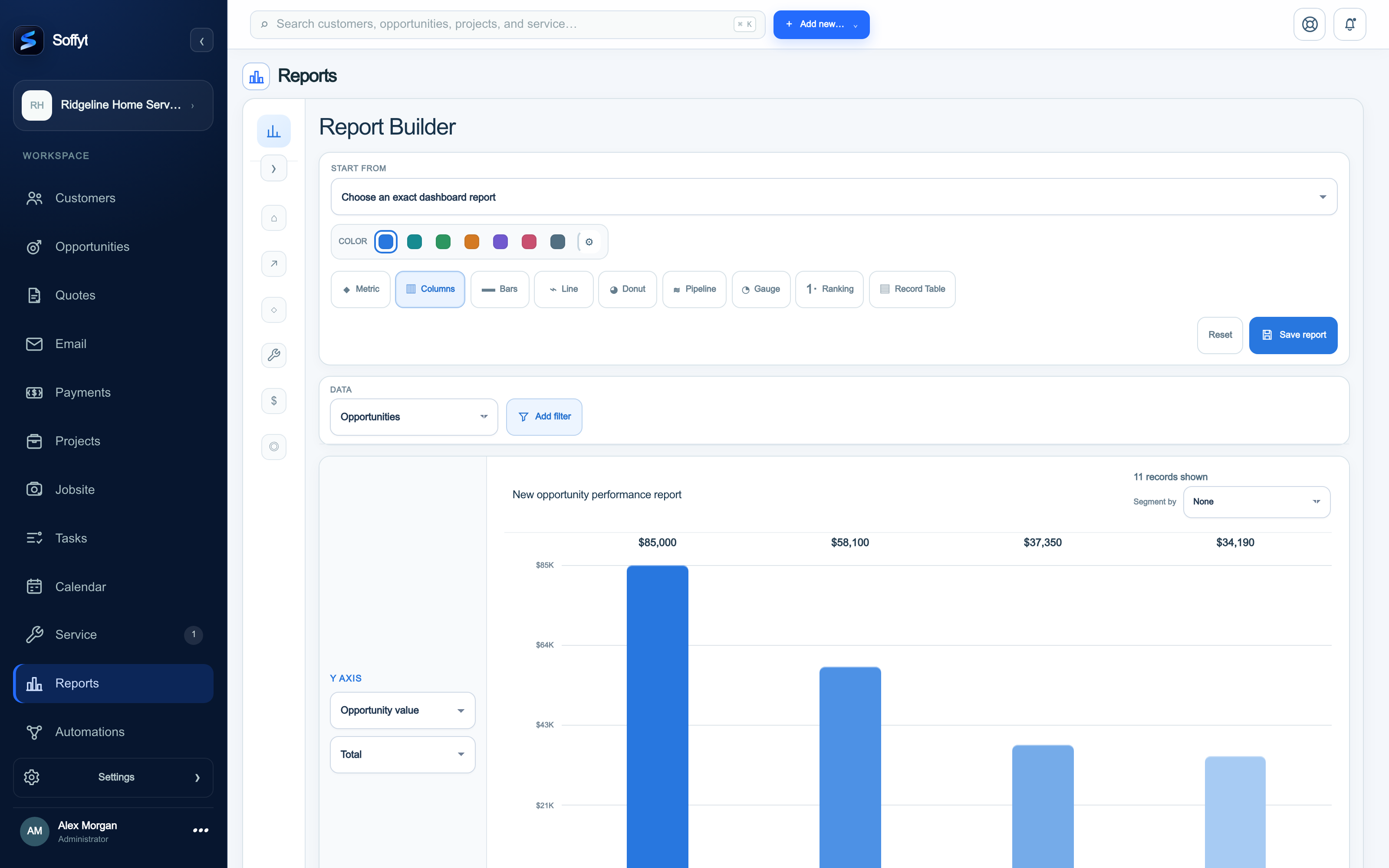Click the search magnifier icon
1389x868 pixels.
click(x=264, y=24)
